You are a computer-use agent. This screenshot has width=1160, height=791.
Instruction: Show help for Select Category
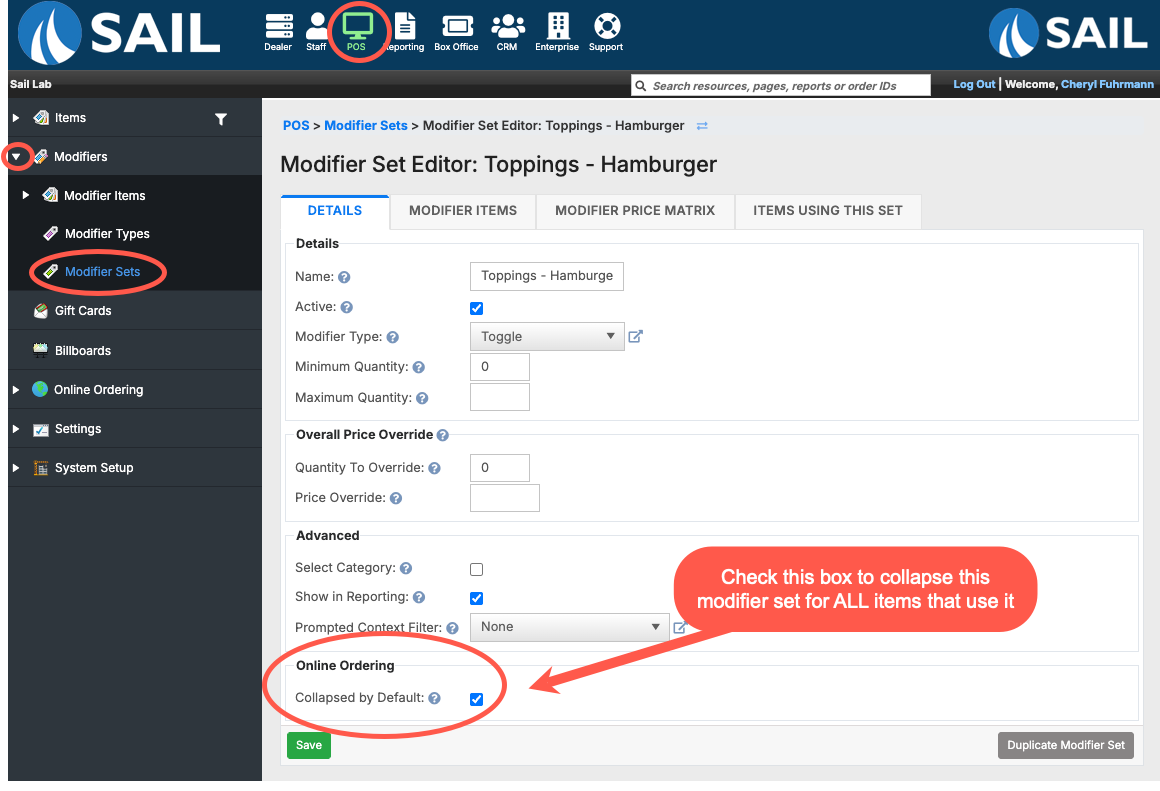[x=405, y=568]
